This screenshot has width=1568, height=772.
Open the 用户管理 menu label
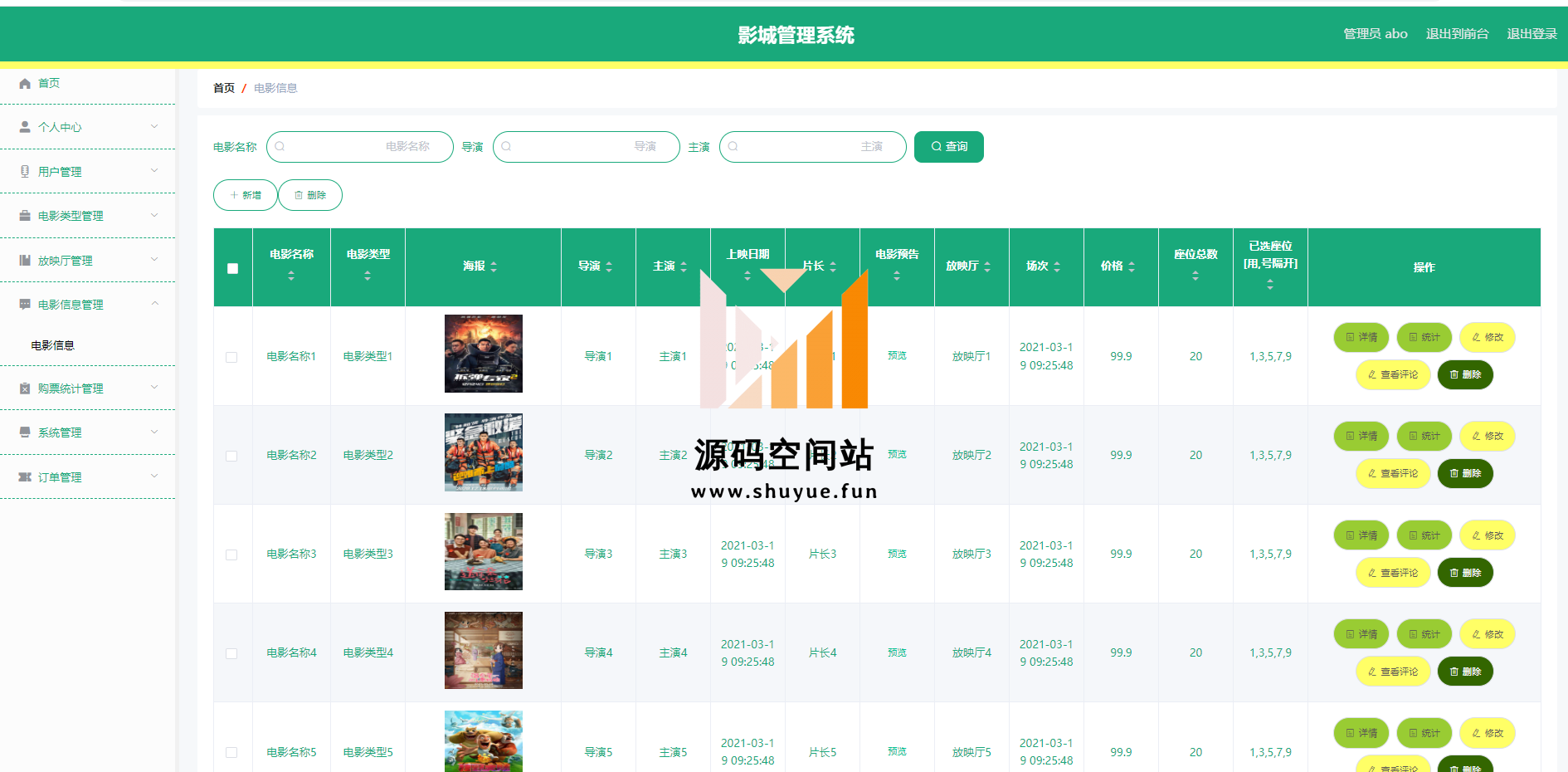click(60, 172)
